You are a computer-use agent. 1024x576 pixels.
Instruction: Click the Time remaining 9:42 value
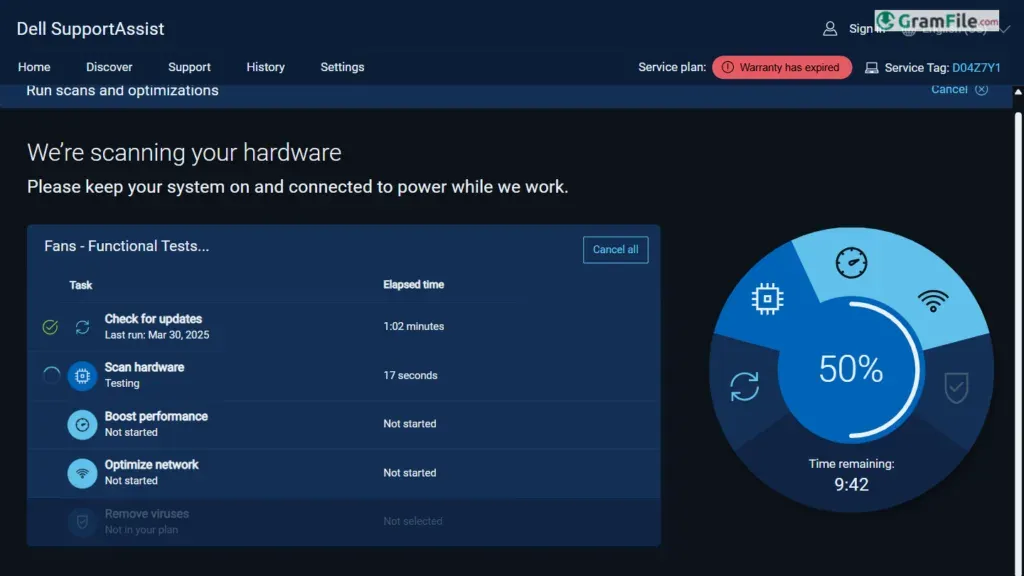click(x=851, y=485)
